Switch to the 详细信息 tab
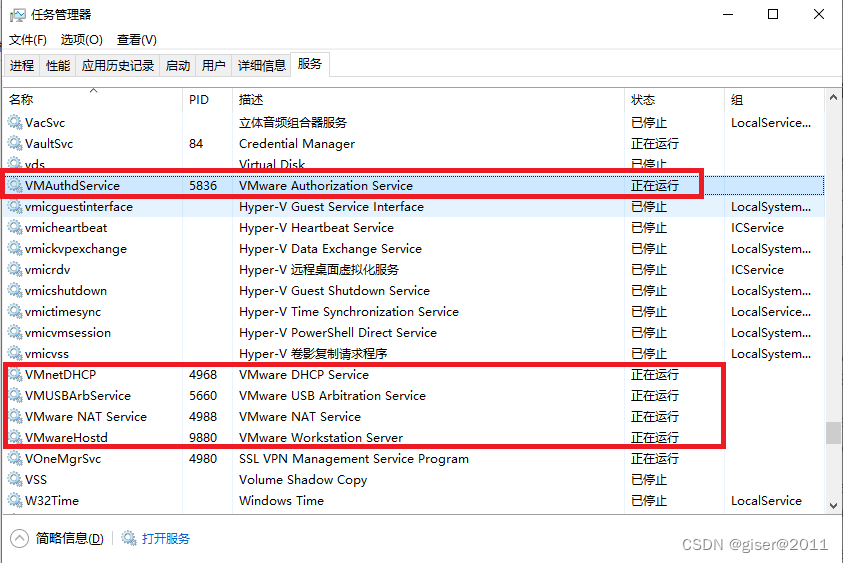 click(262, 66)
